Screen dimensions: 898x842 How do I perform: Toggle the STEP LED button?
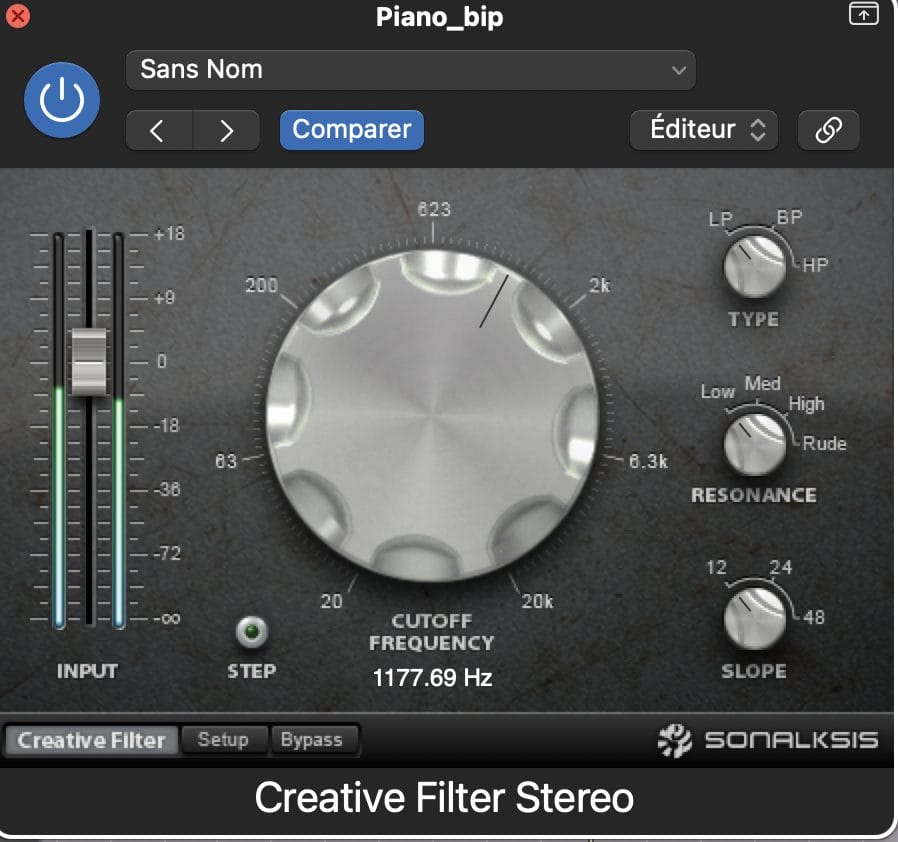(249, 632)
